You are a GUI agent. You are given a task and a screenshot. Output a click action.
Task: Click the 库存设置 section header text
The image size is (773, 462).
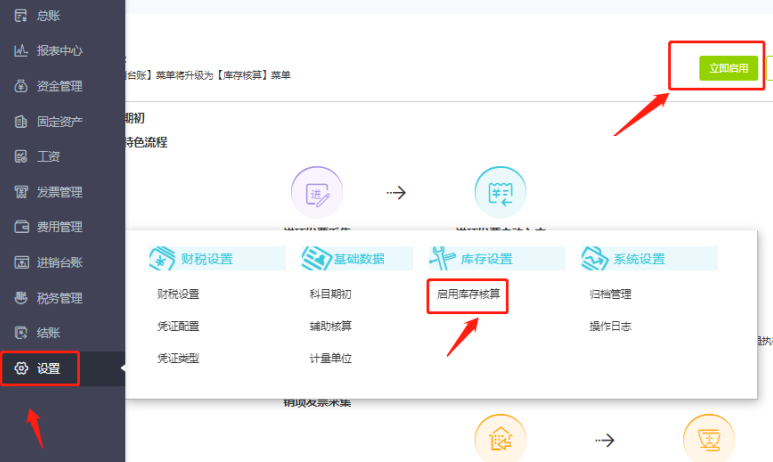coord(487,259)
